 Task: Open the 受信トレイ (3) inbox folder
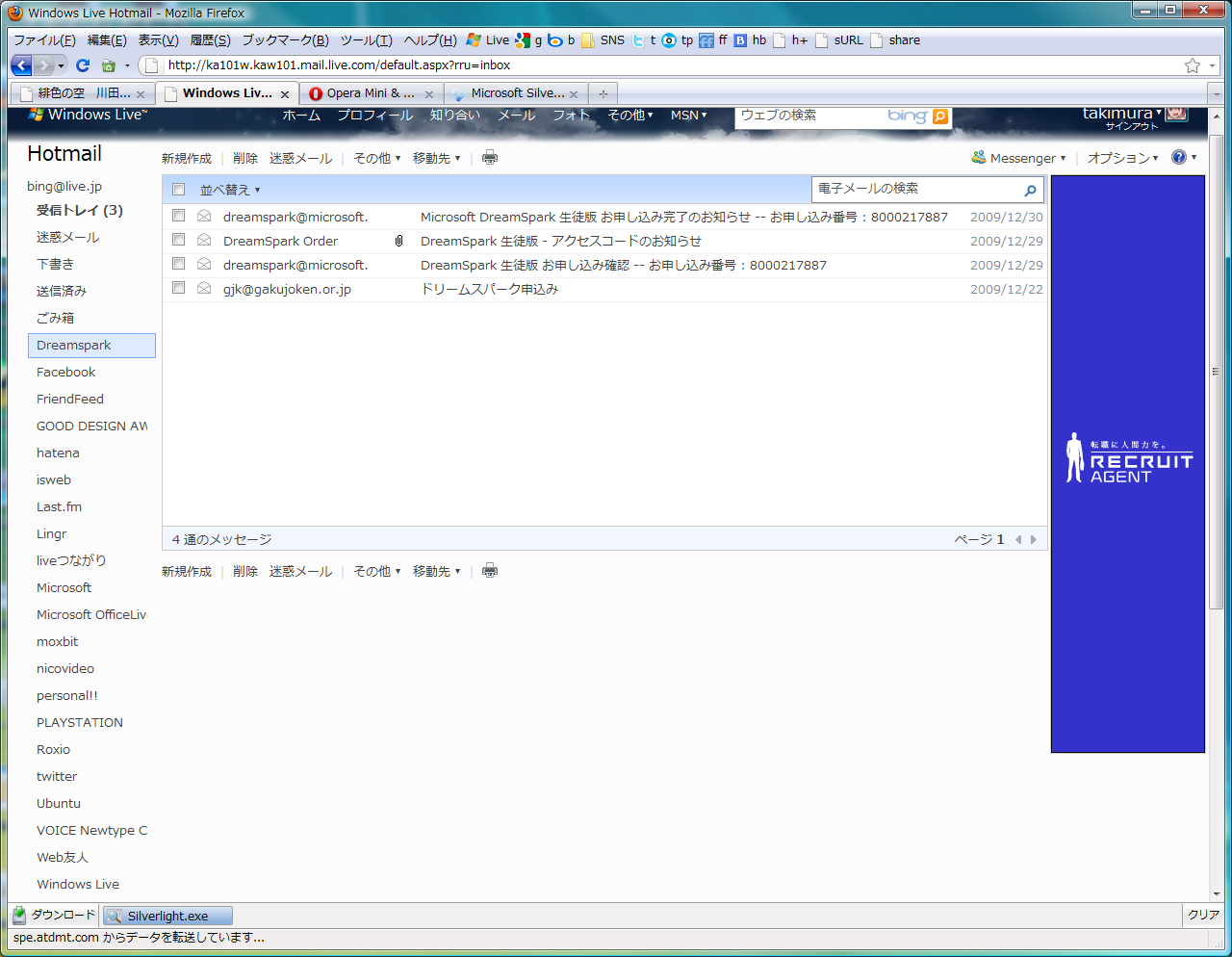click(80, 210)
